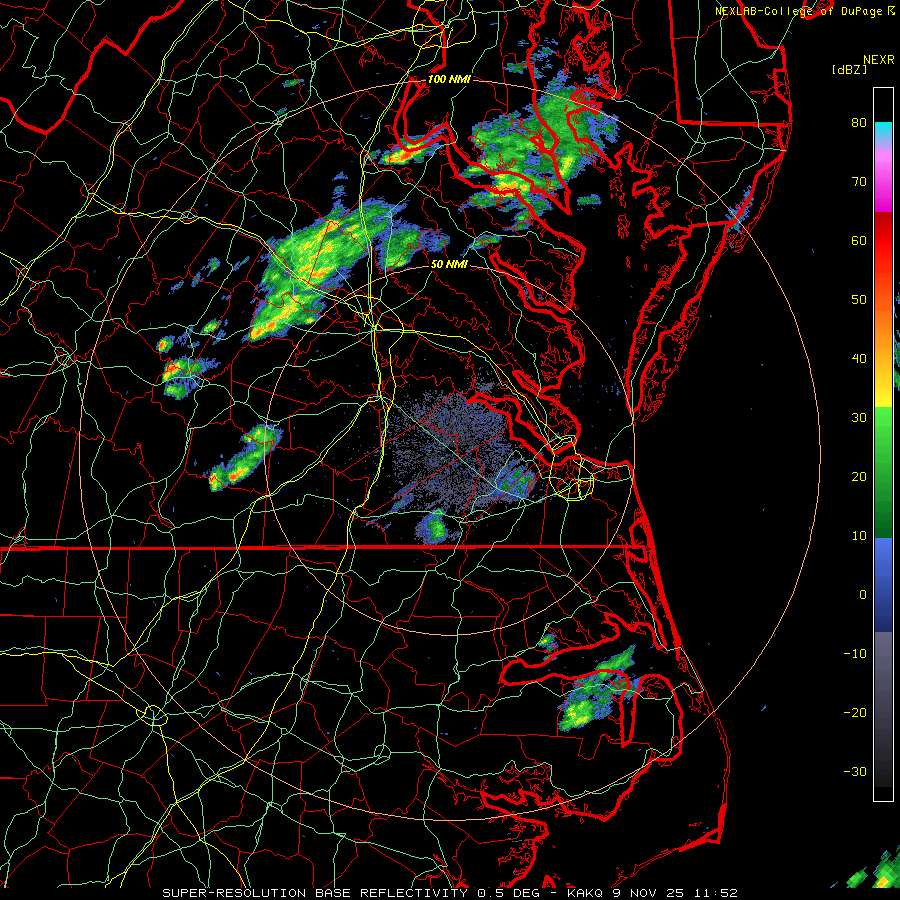The height and width of the screenshot is (900, 900).
Task: Click the -10 value on dBZ scale
Action: pyautogui.click(x=855, y=653)
